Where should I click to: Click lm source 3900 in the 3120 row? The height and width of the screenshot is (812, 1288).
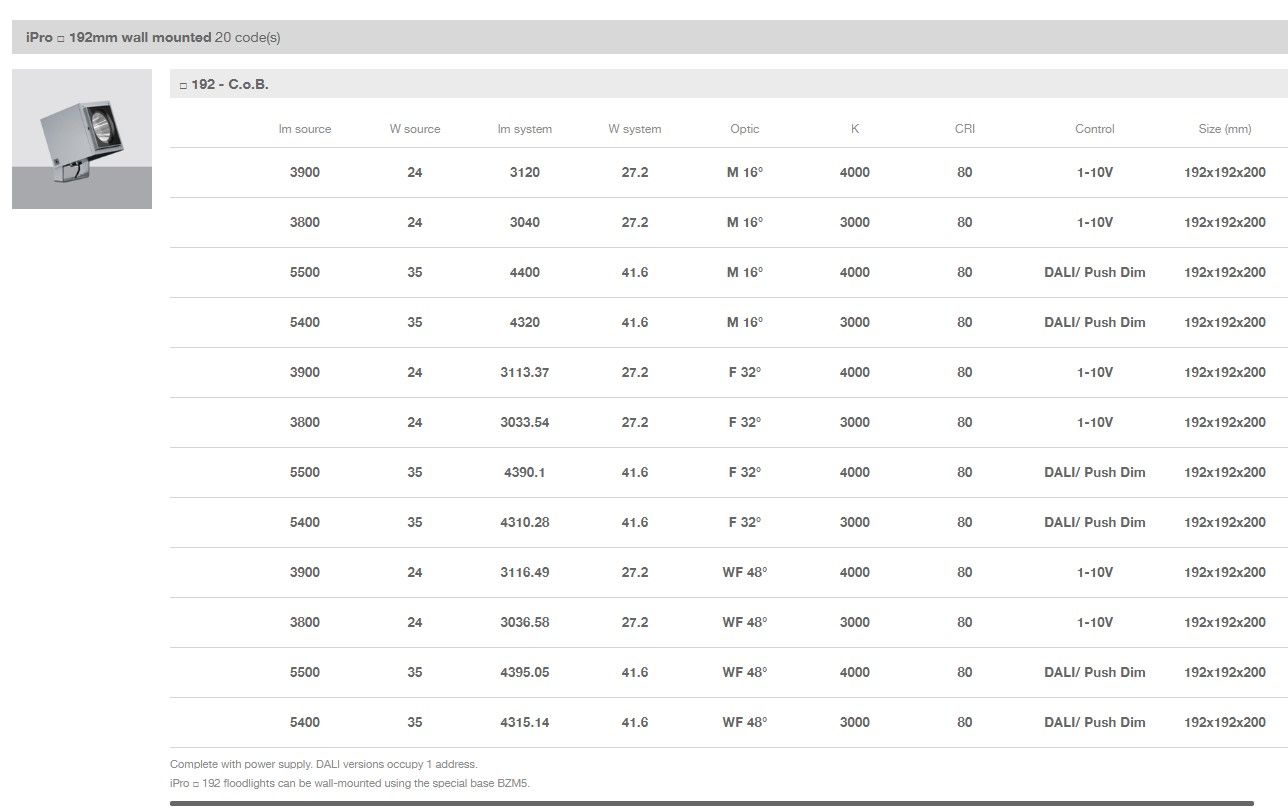(305, 172)
